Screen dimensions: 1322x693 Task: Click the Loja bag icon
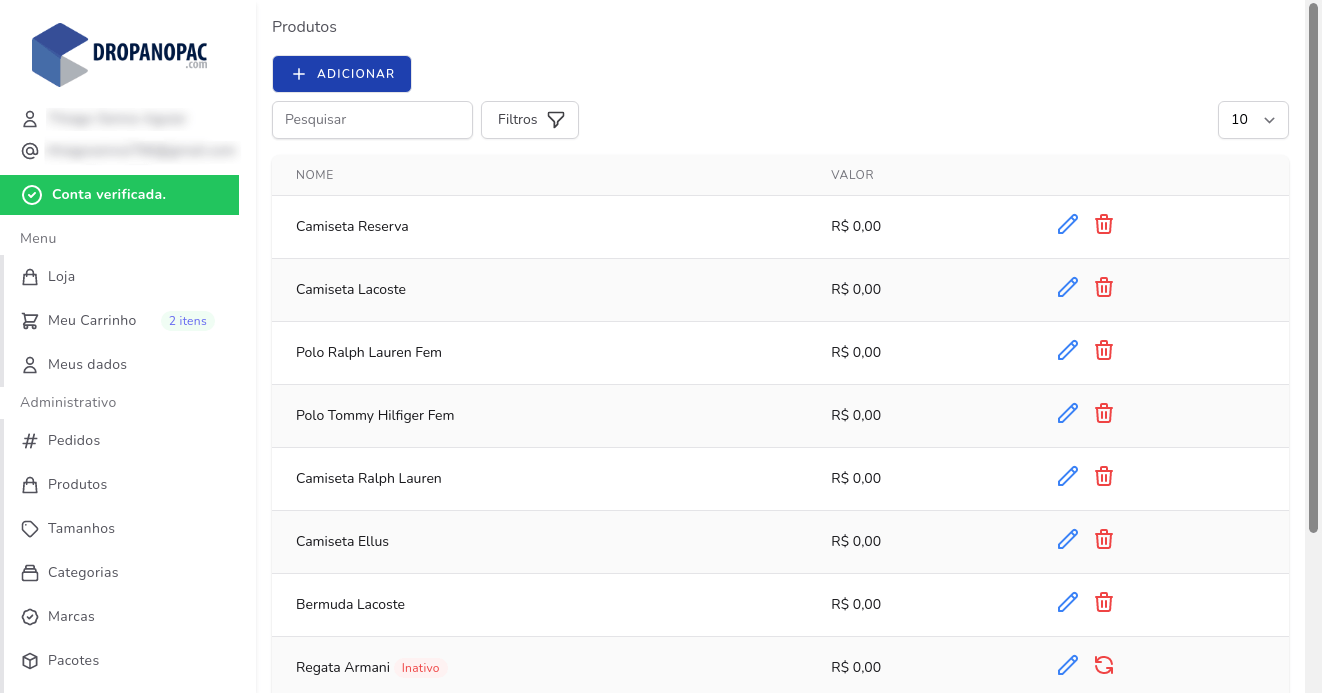coord(30,277)
